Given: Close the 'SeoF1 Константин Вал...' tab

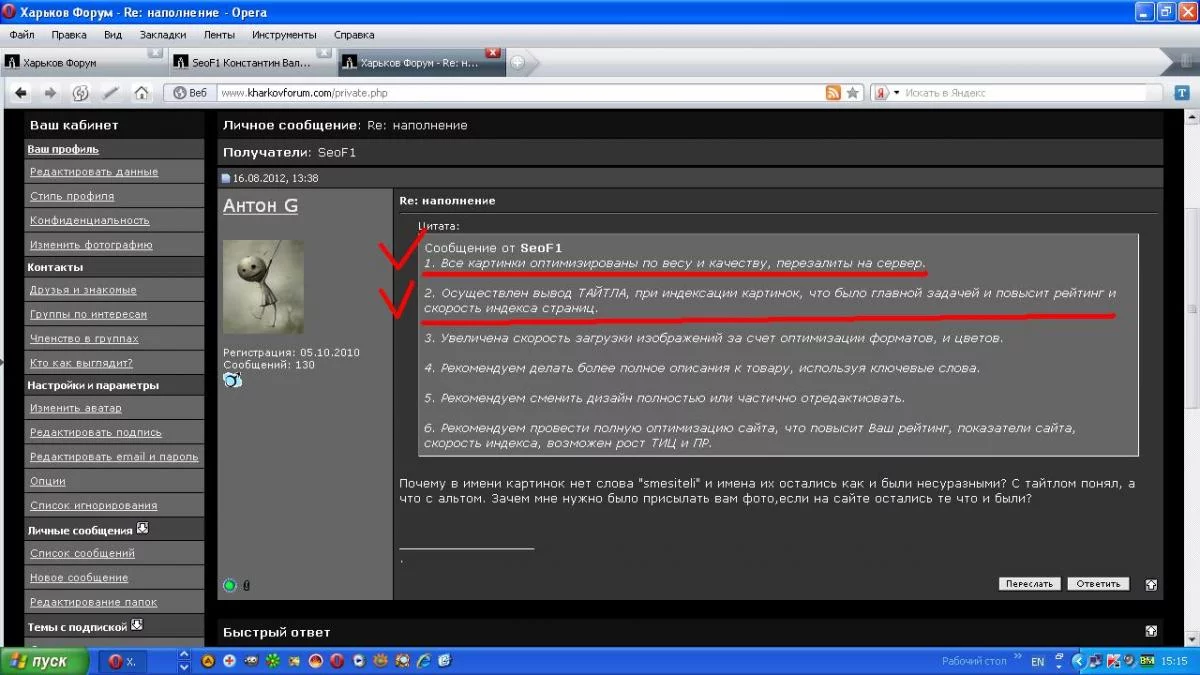Looking at the screenshot, I should tap(324, 52).
